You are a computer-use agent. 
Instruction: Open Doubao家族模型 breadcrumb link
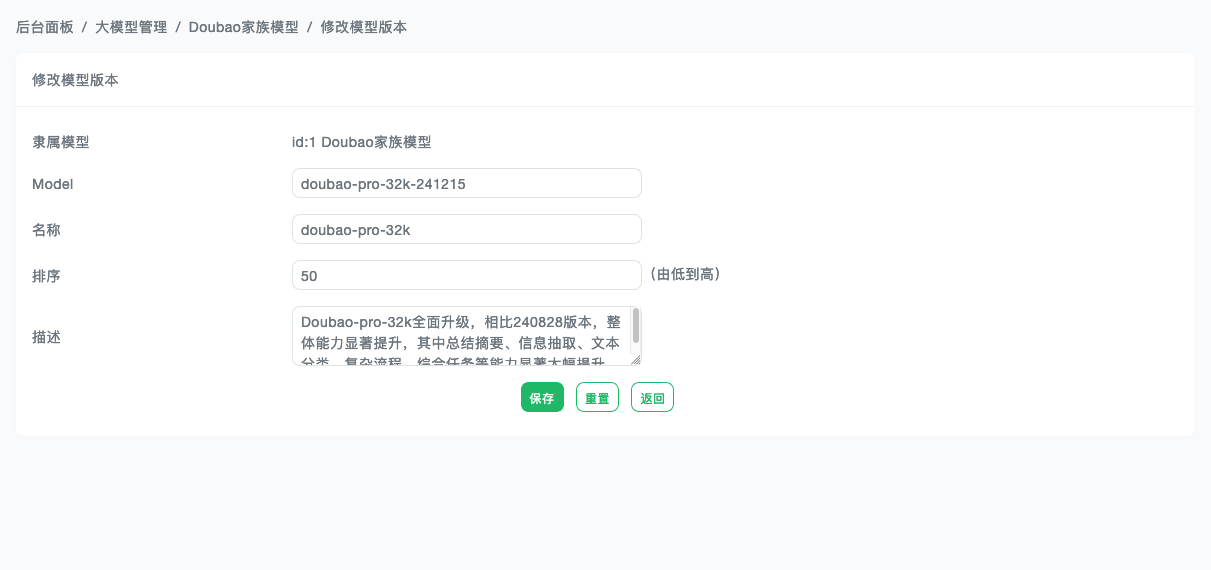pyautogui.click(x=243, y=27)
